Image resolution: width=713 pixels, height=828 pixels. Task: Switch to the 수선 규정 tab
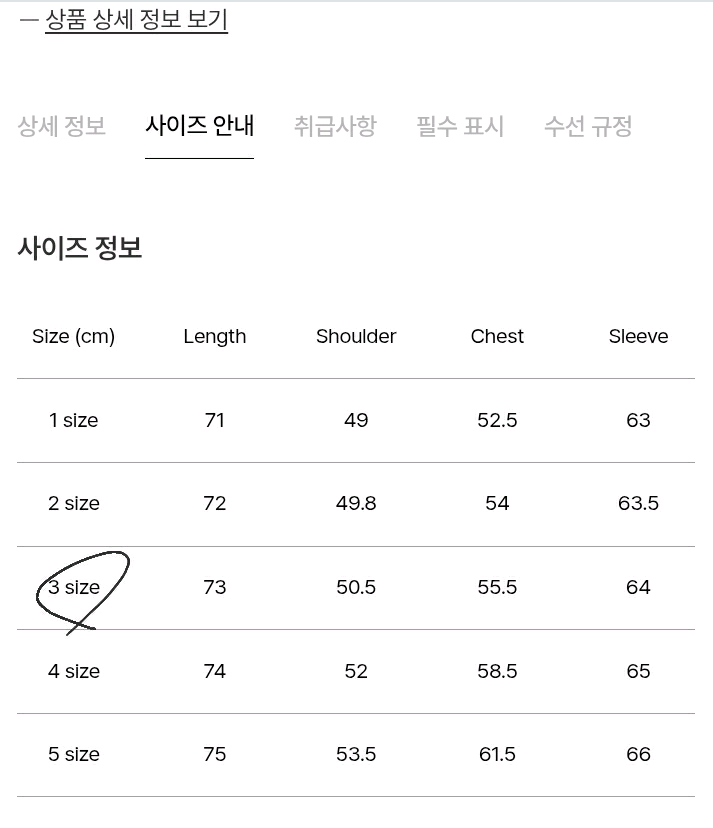click(x=588, y=126)
